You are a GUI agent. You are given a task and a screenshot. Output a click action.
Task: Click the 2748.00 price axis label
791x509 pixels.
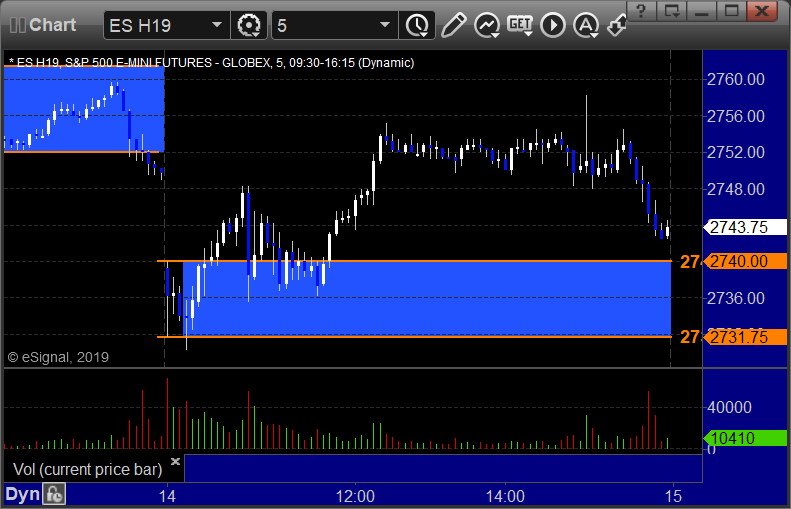(x=736, y=189)
